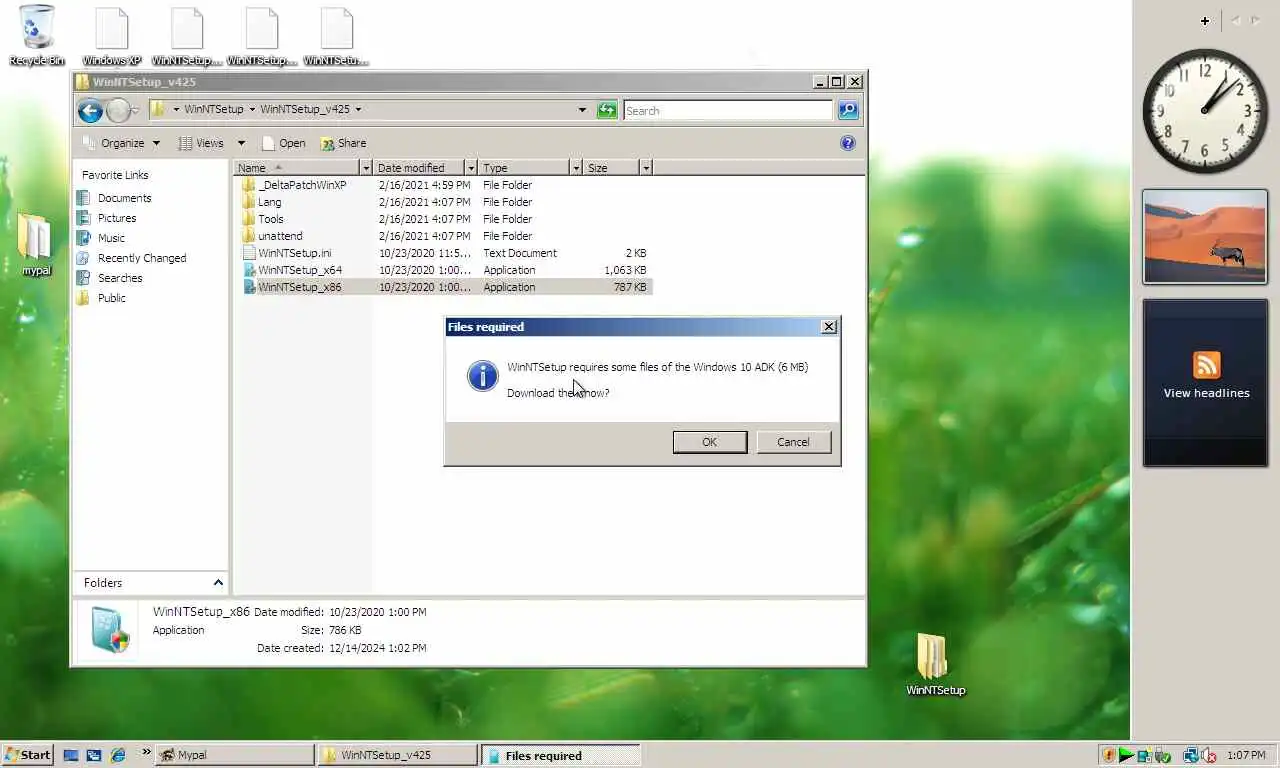Viewport: 1280px width, 768px height.
Task: Select the WinNTSetup folder icon on desktop
Action: point(935,664)
